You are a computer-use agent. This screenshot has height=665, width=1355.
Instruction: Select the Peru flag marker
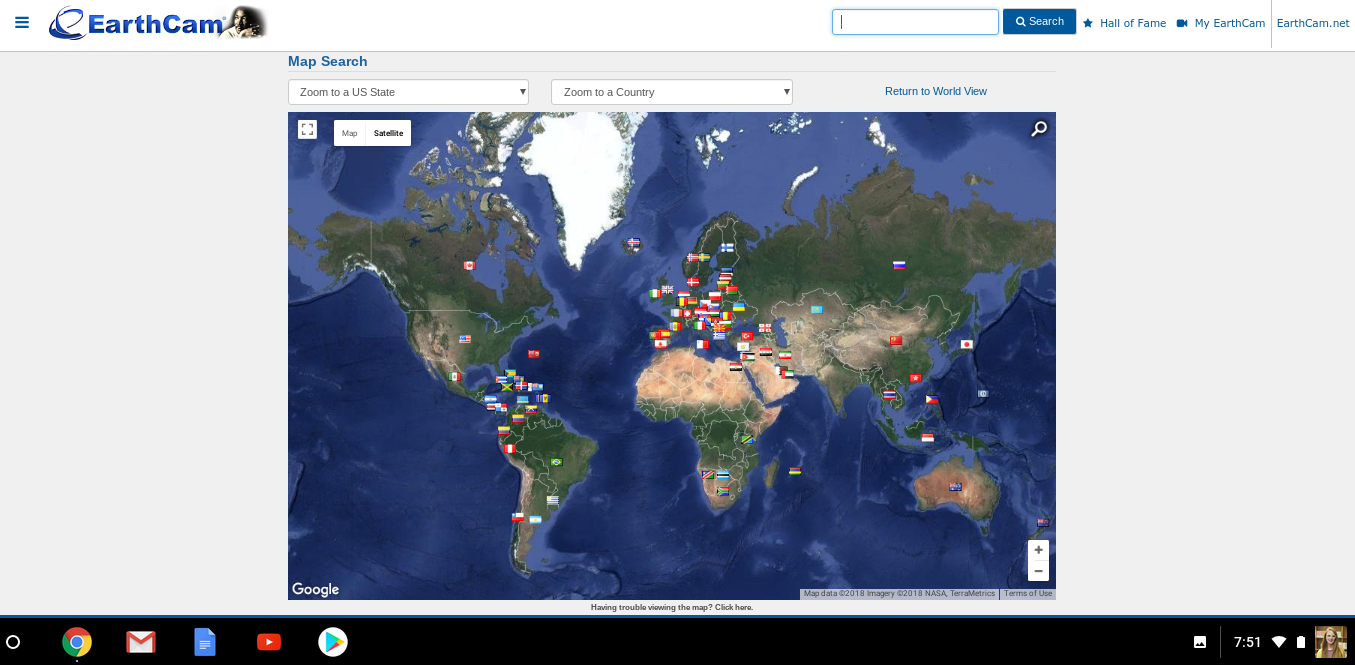point(508,449)
